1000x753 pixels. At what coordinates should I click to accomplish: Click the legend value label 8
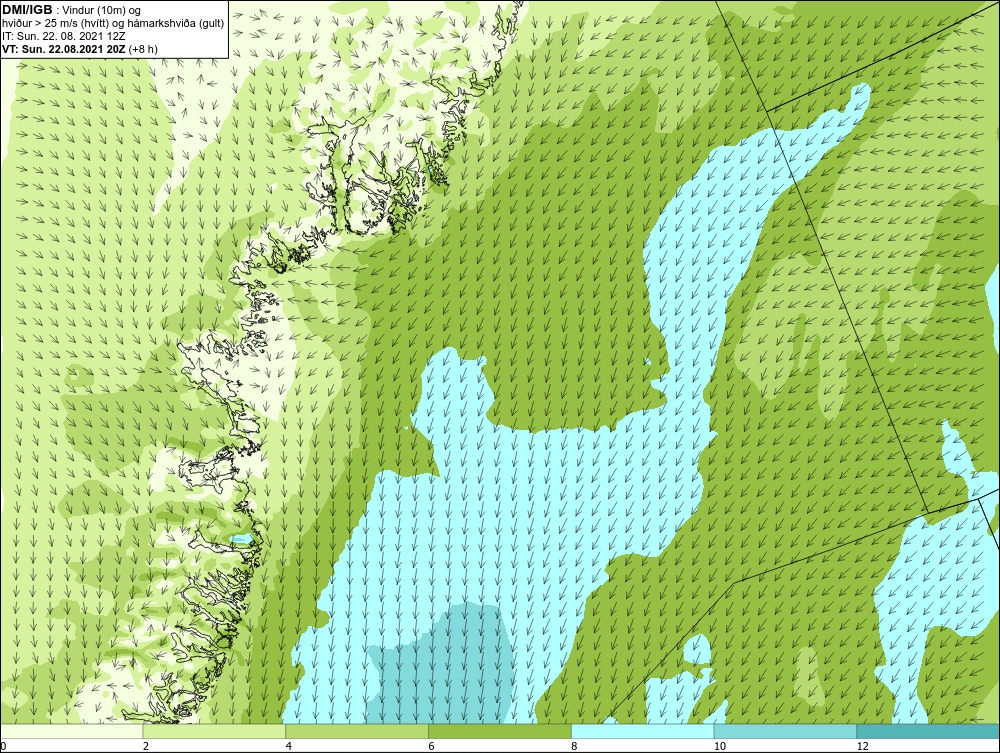[x=575, y=746]
